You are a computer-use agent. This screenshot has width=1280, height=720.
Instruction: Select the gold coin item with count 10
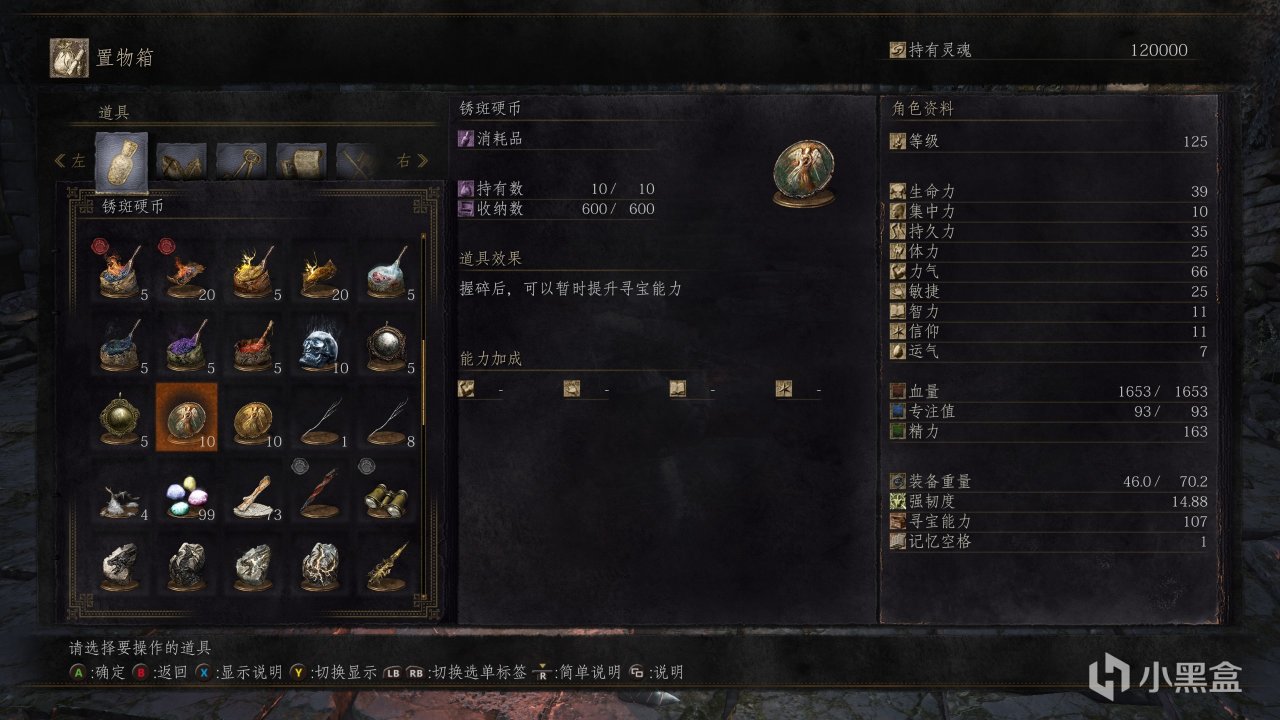click(x=253, y=417)
